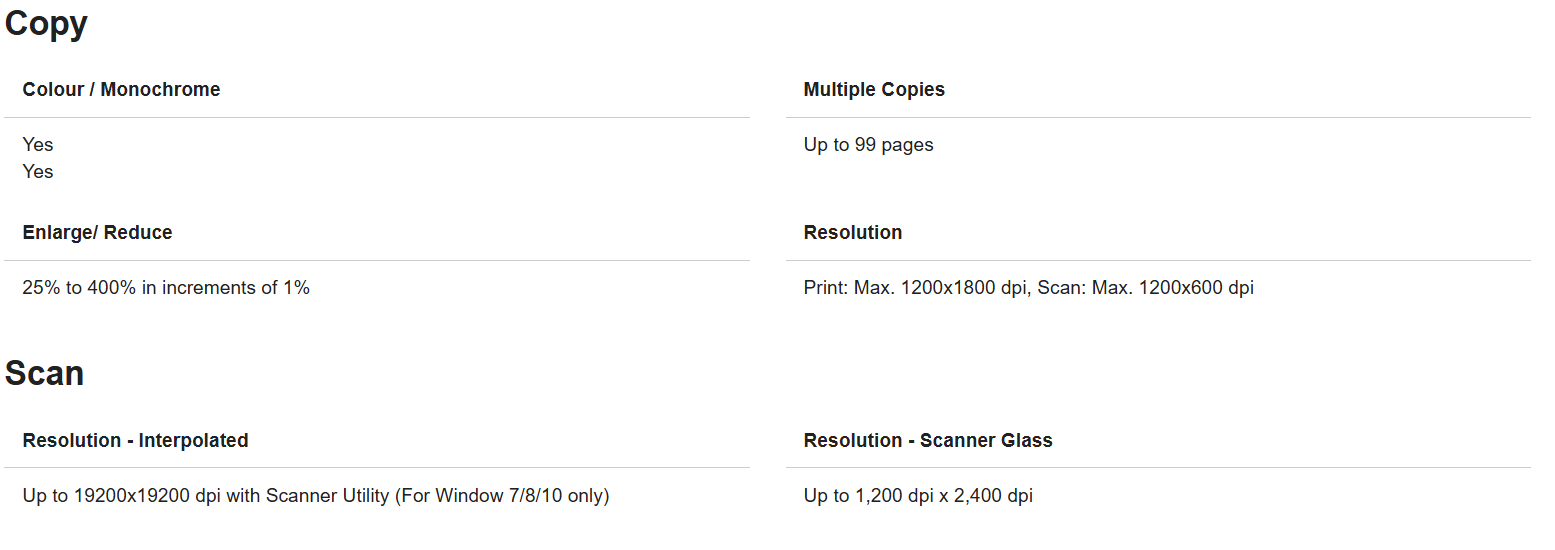Click the first Yes under Colour / Monochrome
1555x550 pixels.
click(x=38, y=145)
